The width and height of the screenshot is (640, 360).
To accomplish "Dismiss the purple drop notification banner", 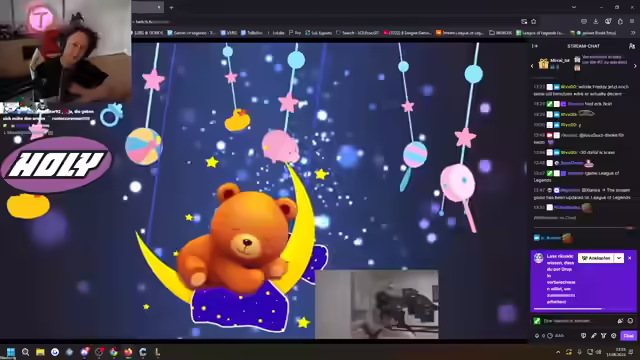I will tap(630, 258).
